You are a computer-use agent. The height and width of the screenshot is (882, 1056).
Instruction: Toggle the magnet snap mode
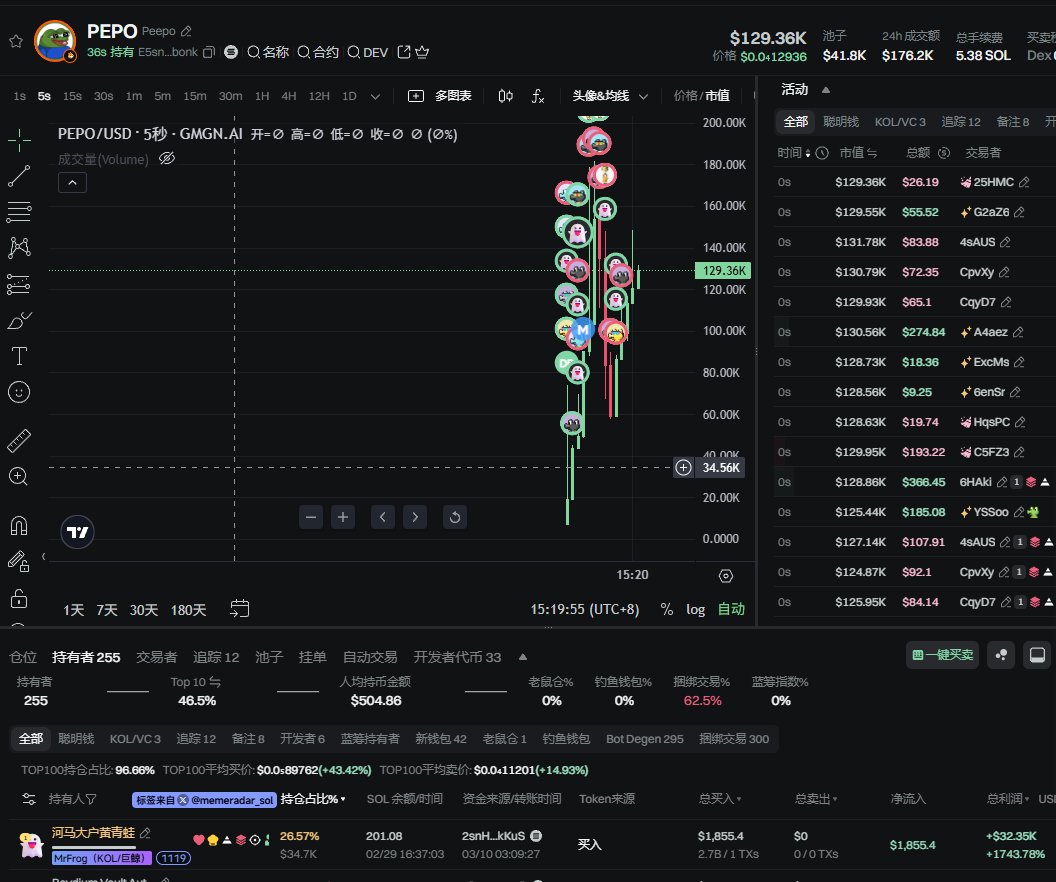[19, 525]
